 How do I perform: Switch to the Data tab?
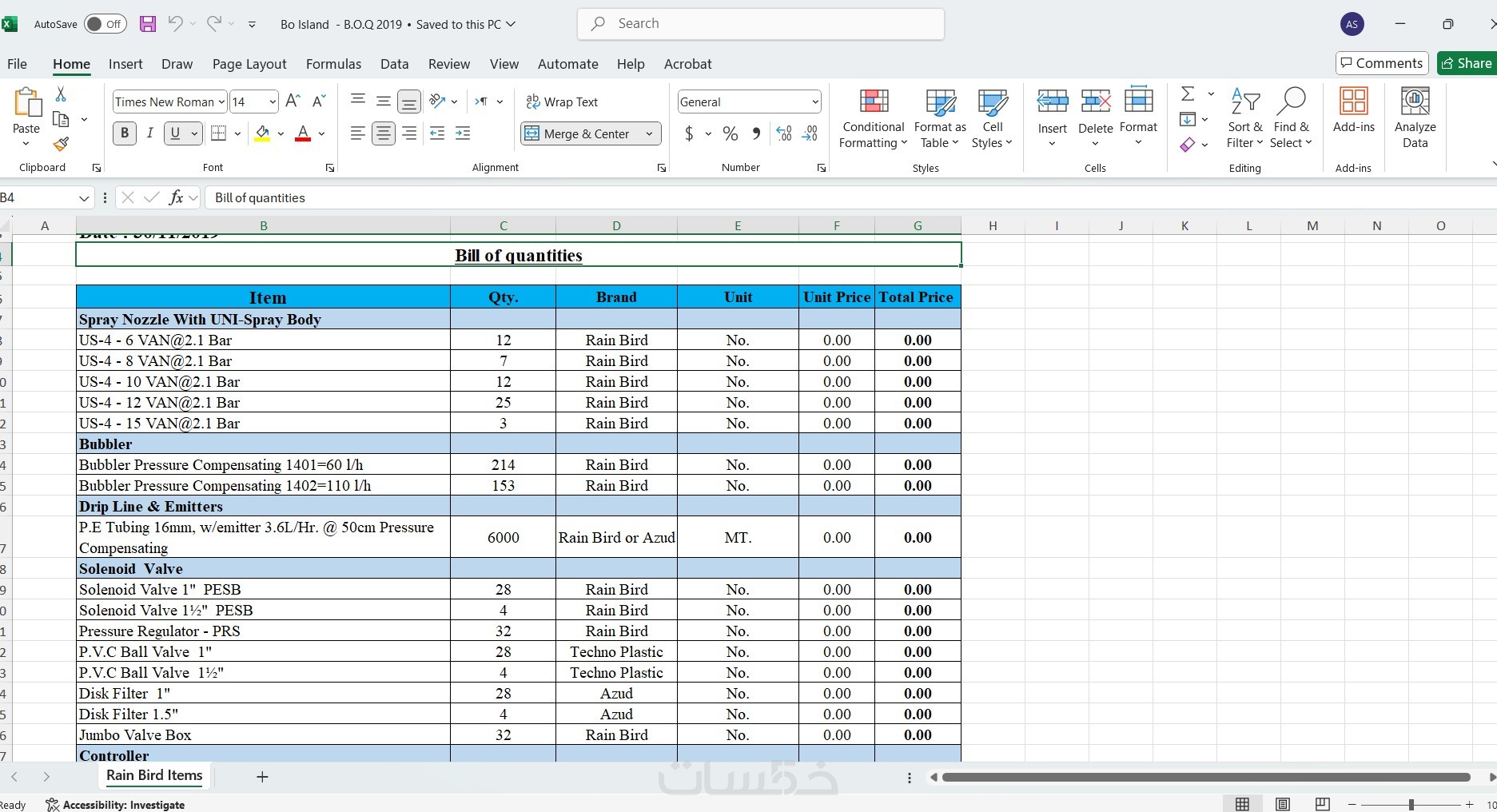pyautogui.click(x=394, y=64)
